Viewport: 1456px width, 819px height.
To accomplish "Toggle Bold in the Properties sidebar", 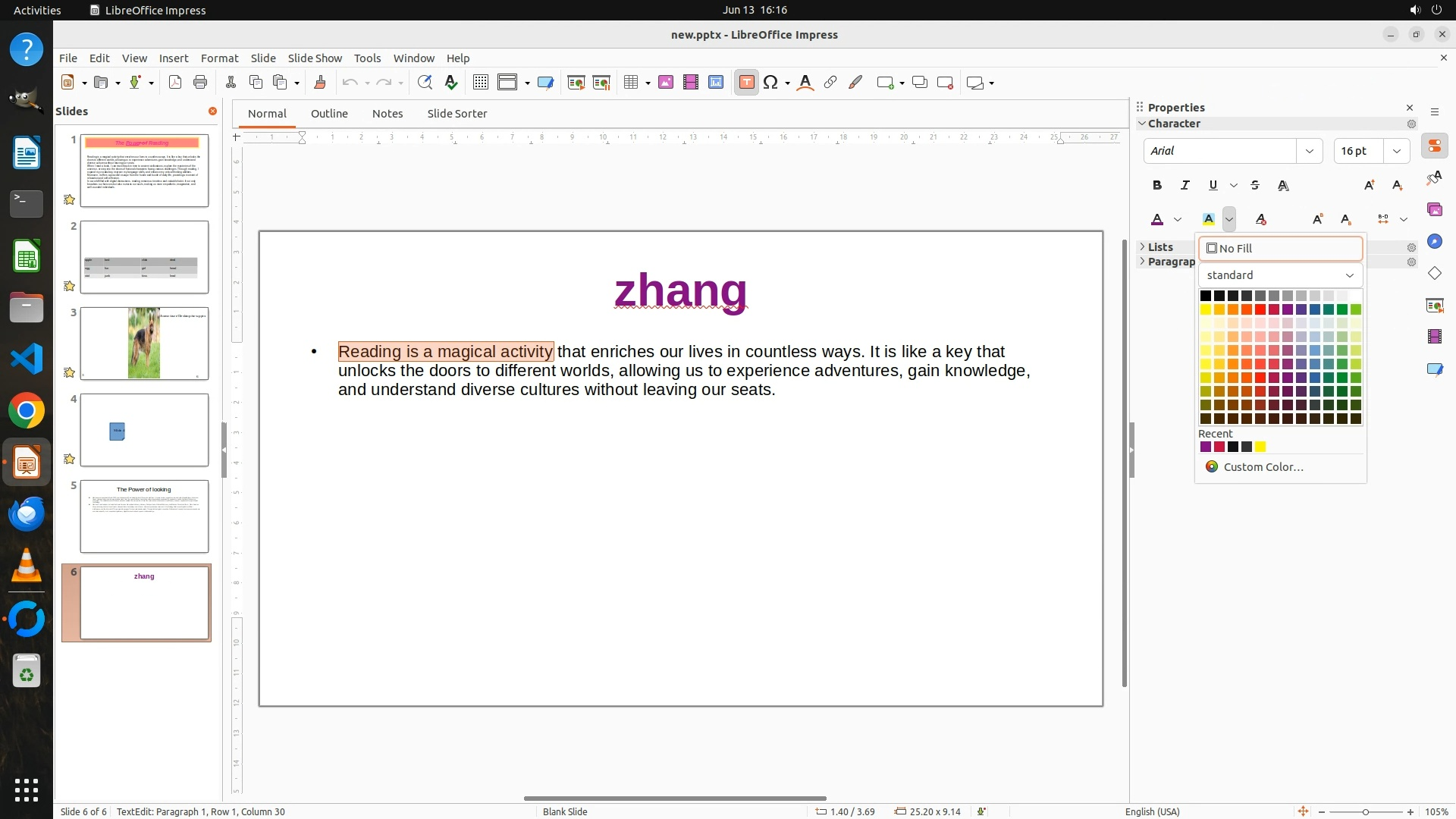I will click(1157, 185).
